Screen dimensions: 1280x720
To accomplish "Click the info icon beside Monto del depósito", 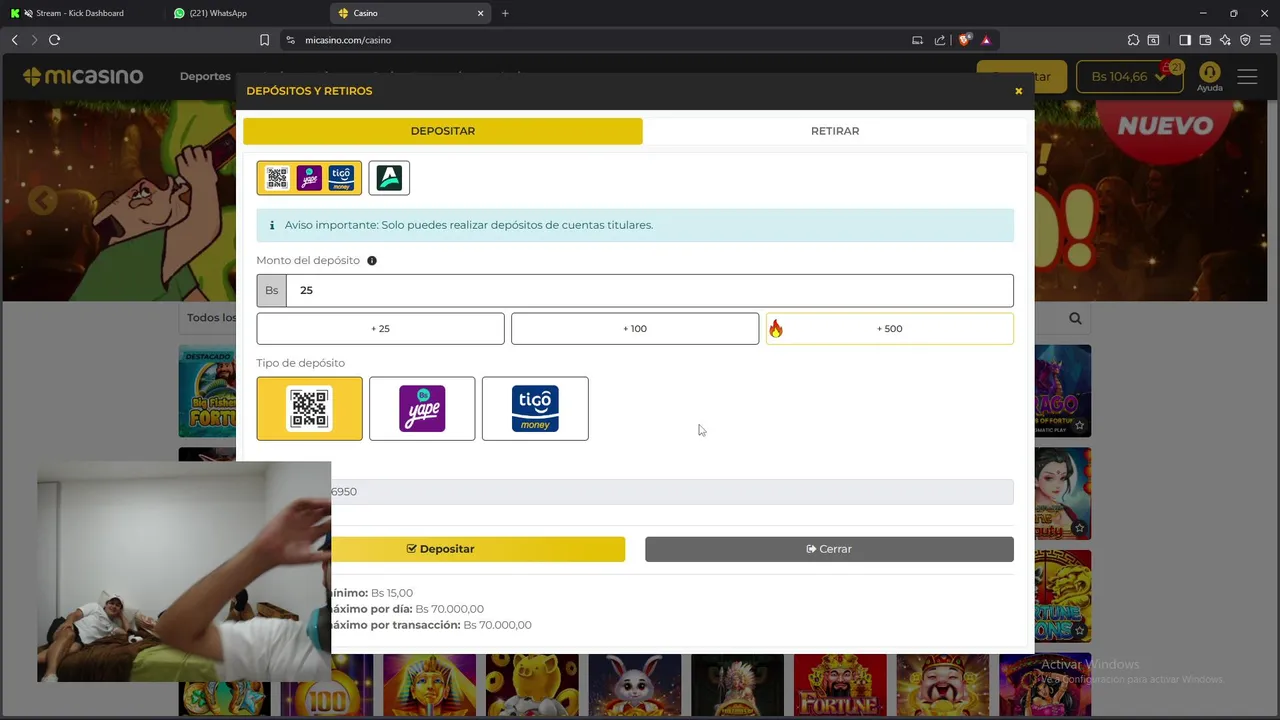I will click(372, 261).
